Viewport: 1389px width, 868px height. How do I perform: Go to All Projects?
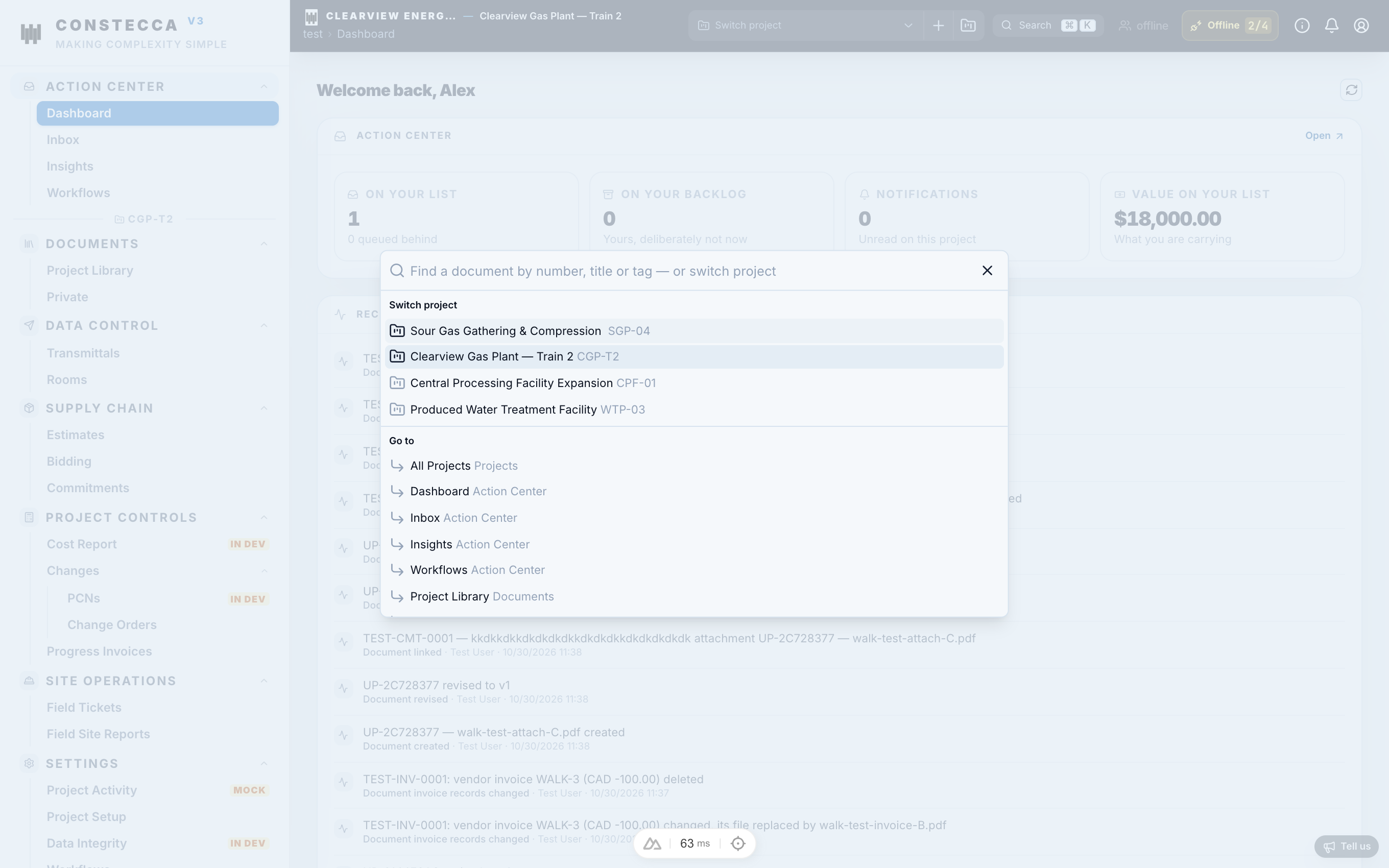point(694,466)
